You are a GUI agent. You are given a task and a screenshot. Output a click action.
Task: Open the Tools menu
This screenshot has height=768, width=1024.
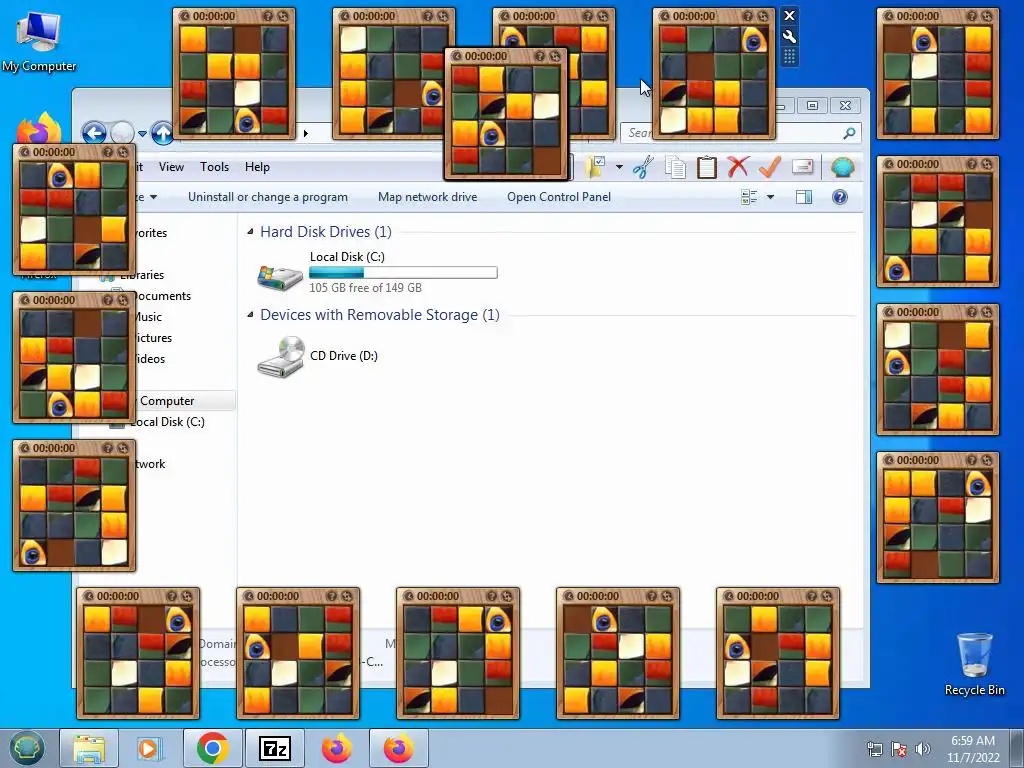[x=214, y=167]
